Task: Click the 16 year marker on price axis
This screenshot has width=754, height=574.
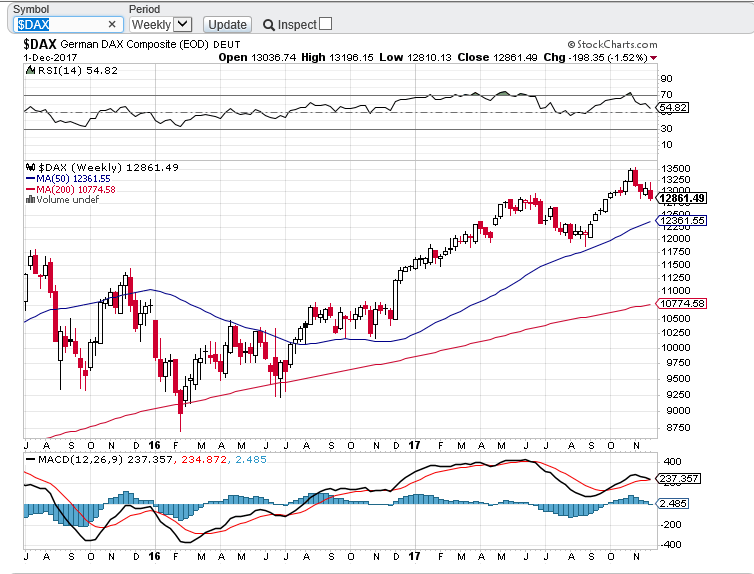Action: pyautogui.click(x=154, y=445)
